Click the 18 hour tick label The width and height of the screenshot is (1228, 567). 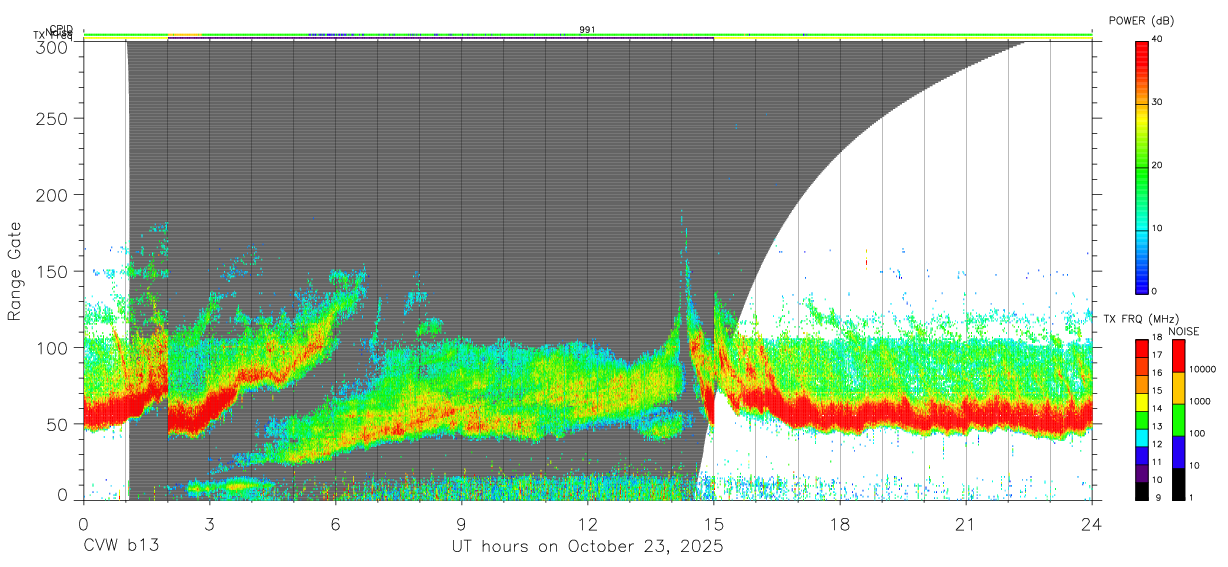coord(840,524)
